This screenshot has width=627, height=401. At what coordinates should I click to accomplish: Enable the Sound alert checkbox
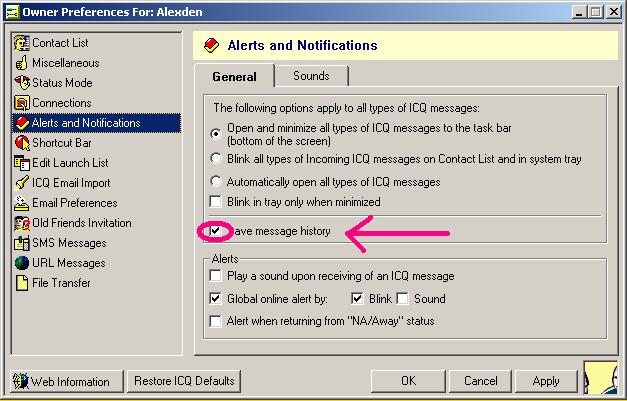click(x=403, y=298)
